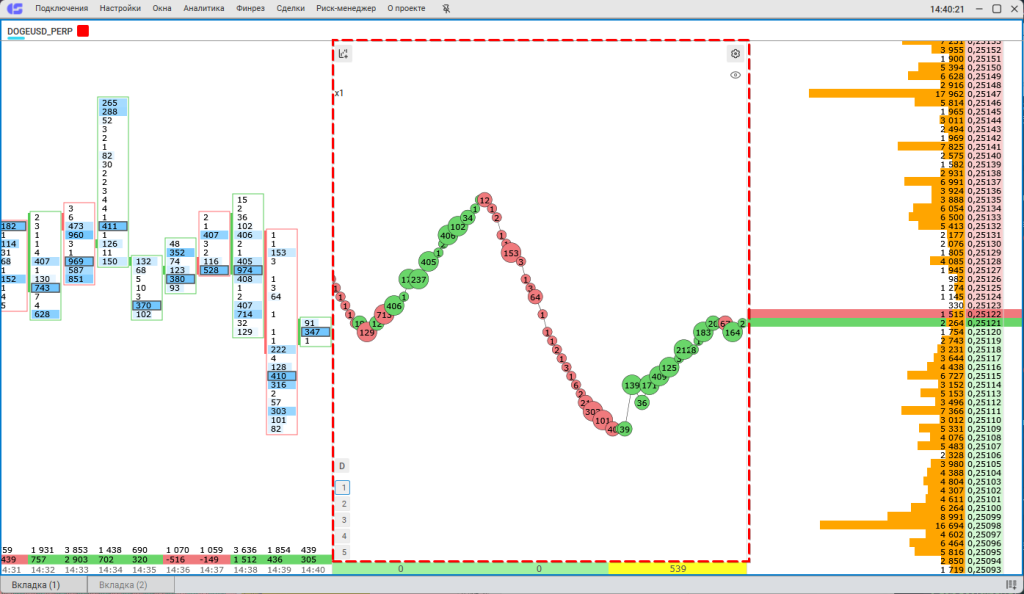Viewport: 1024px width, 594px height.
Task: Click the red 64 trade bubble
Action: pos(536,297)
